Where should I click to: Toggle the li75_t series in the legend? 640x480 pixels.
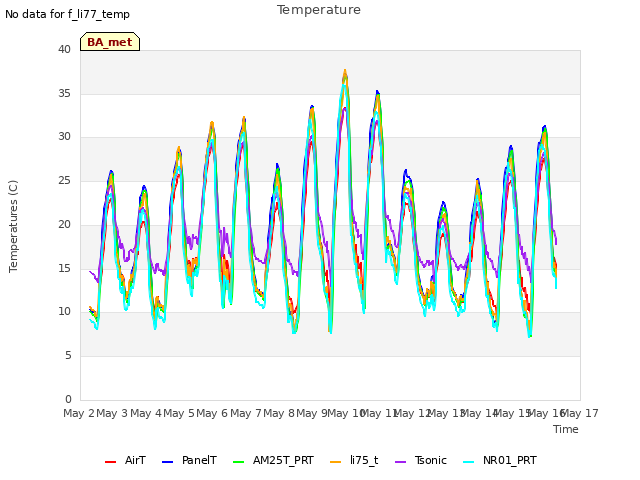[x=354, y=460]
